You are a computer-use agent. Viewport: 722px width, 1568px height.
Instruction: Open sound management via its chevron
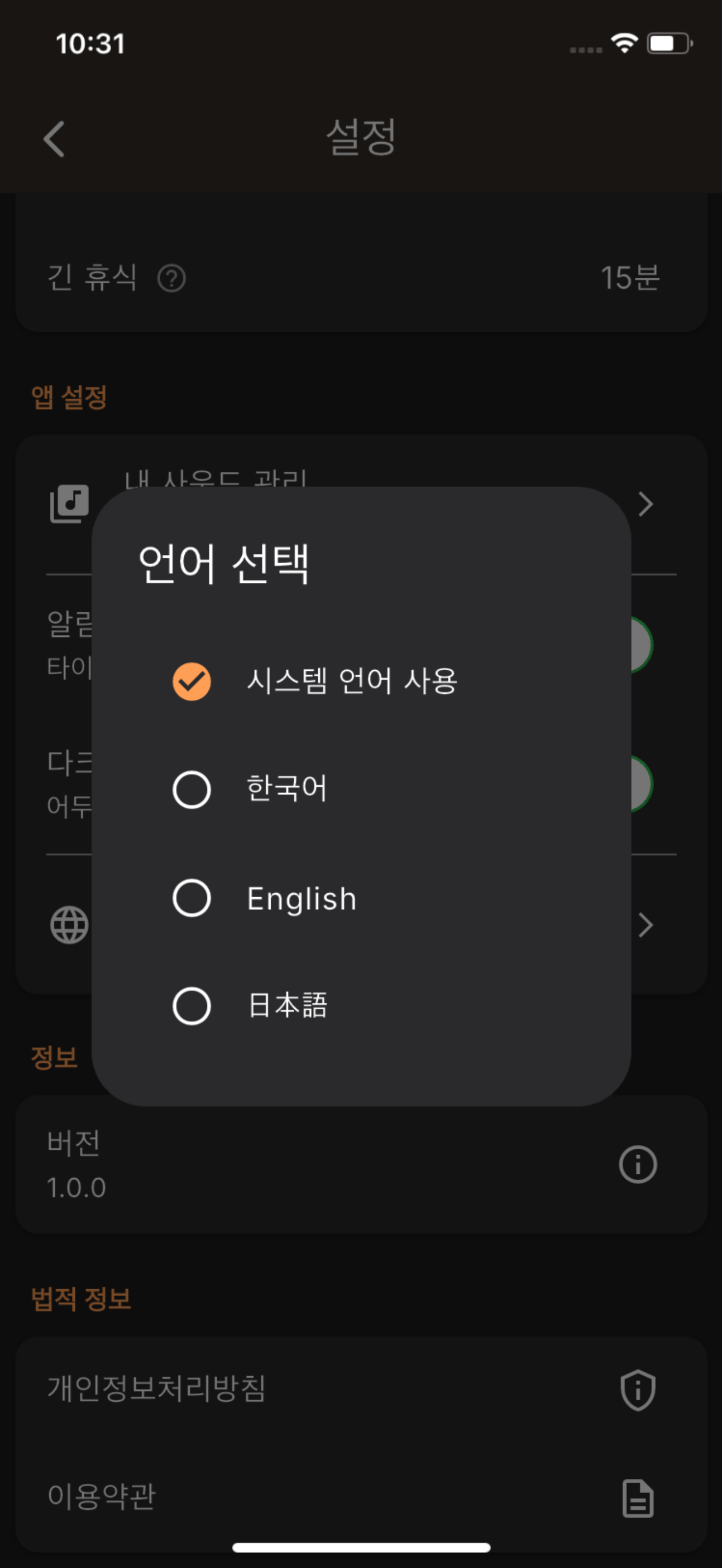[x=645, y=504]
